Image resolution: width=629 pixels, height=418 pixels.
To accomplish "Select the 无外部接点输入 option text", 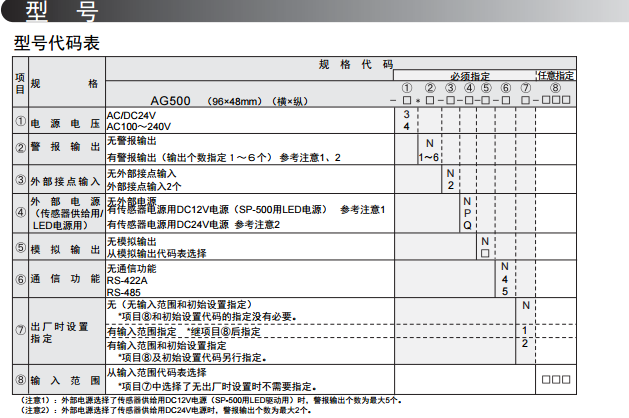I will 142,174.
